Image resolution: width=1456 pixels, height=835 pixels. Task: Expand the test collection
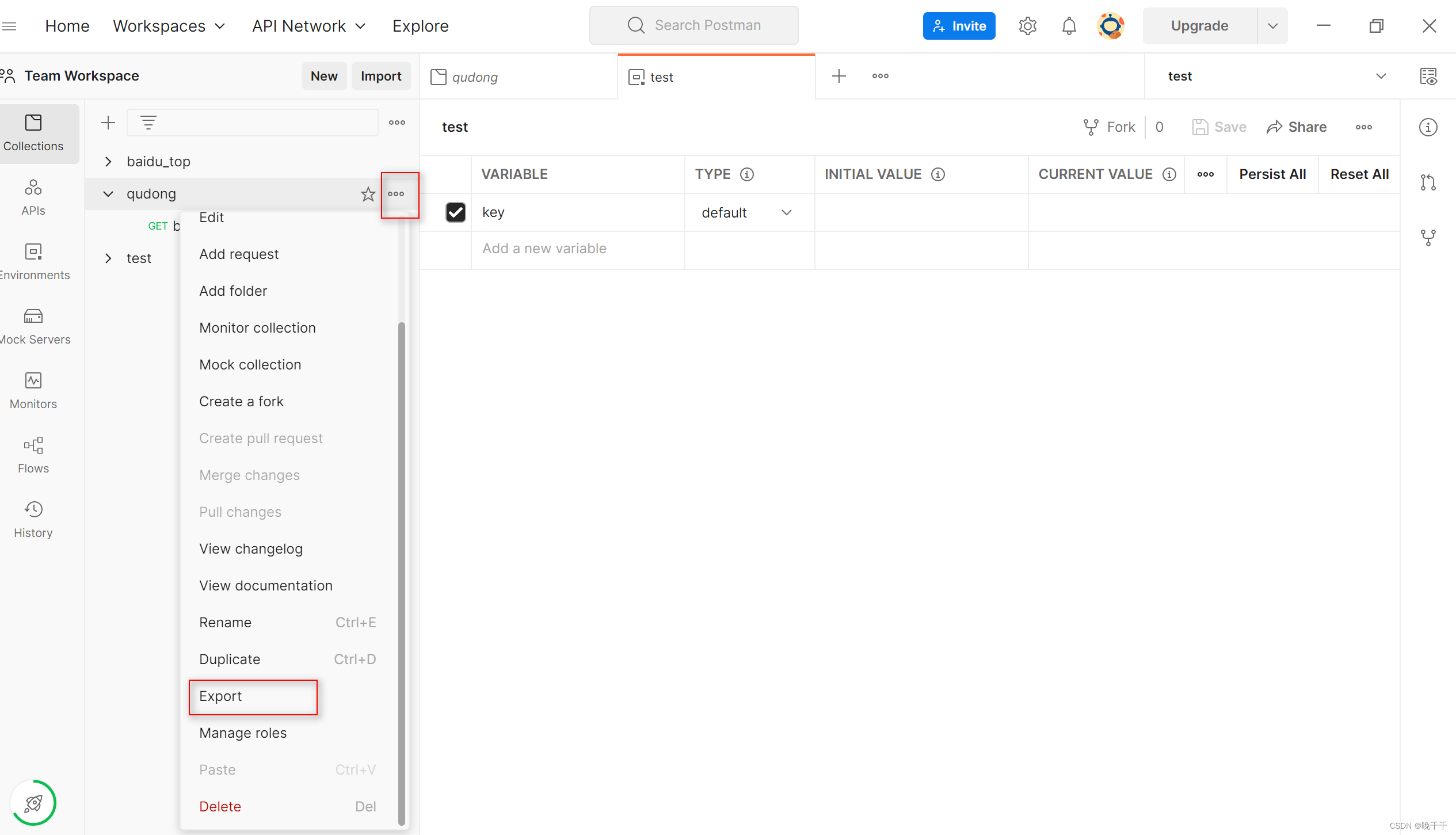point(108,258)
